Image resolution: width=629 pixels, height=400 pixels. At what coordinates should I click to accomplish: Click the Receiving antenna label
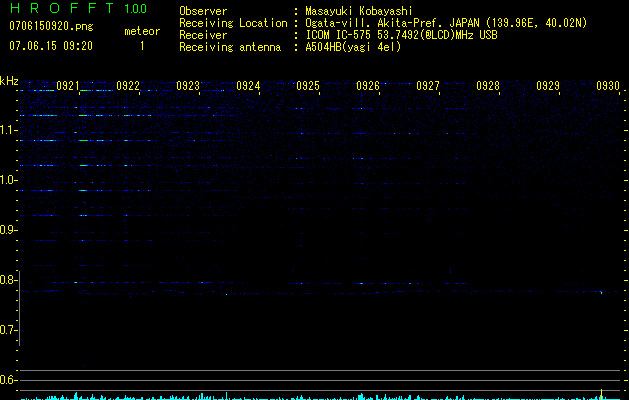pos(230,47)
